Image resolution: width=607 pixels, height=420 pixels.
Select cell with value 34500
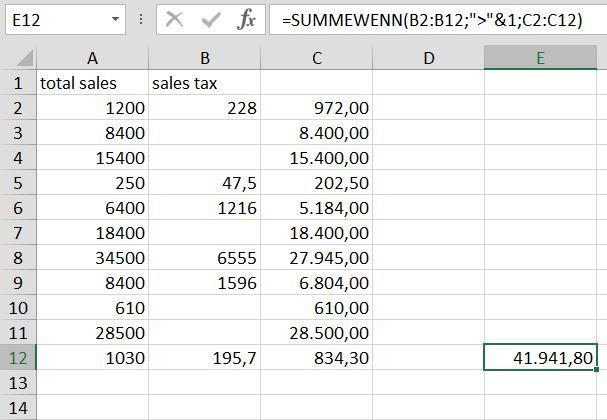[93, 258]
